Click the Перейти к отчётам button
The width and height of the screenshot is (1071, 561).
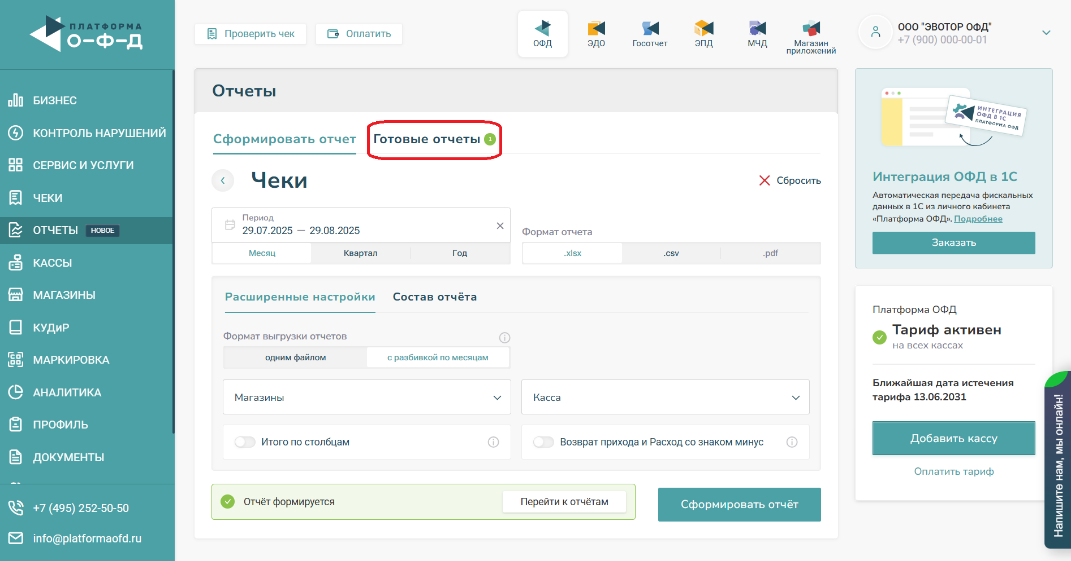tap(564, 501)
